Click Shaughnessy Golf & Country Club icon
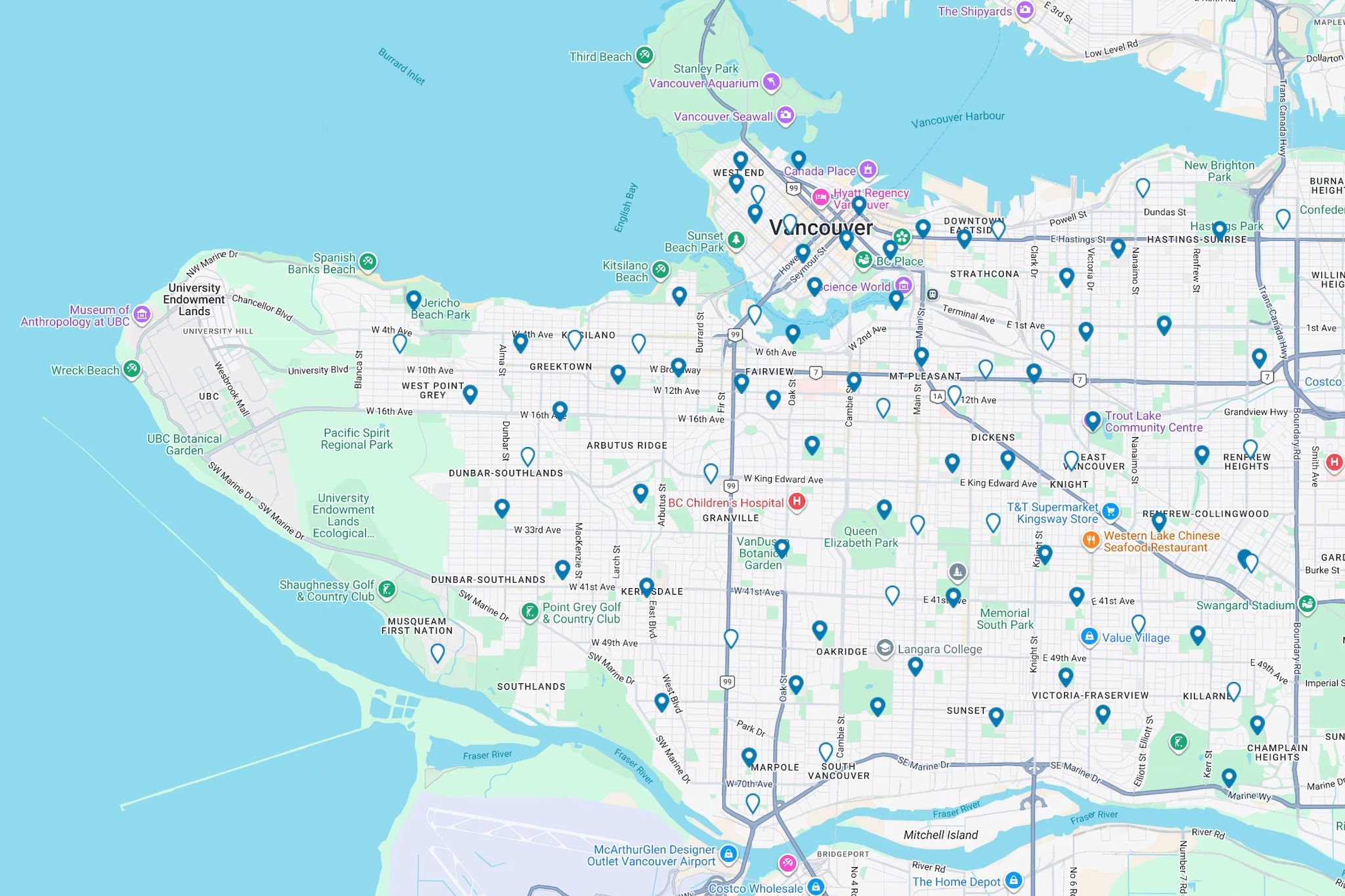Screen dimensions: 1345x896 click(387, 589)
